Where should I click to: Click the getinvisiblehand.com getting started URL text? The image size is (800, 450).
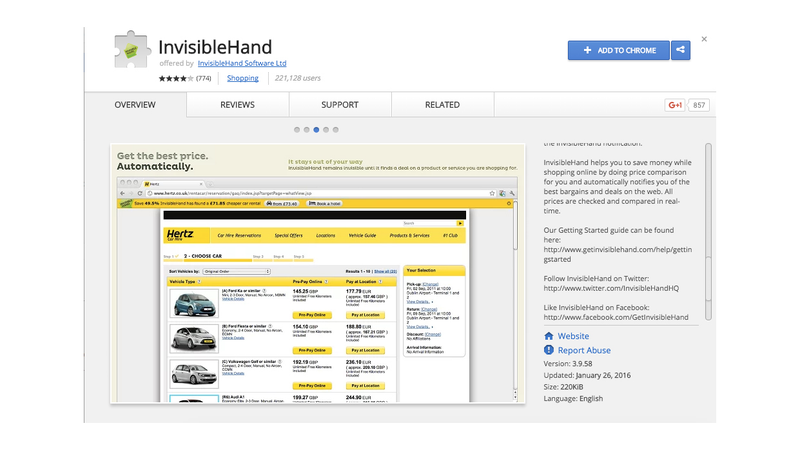(618, 254)
